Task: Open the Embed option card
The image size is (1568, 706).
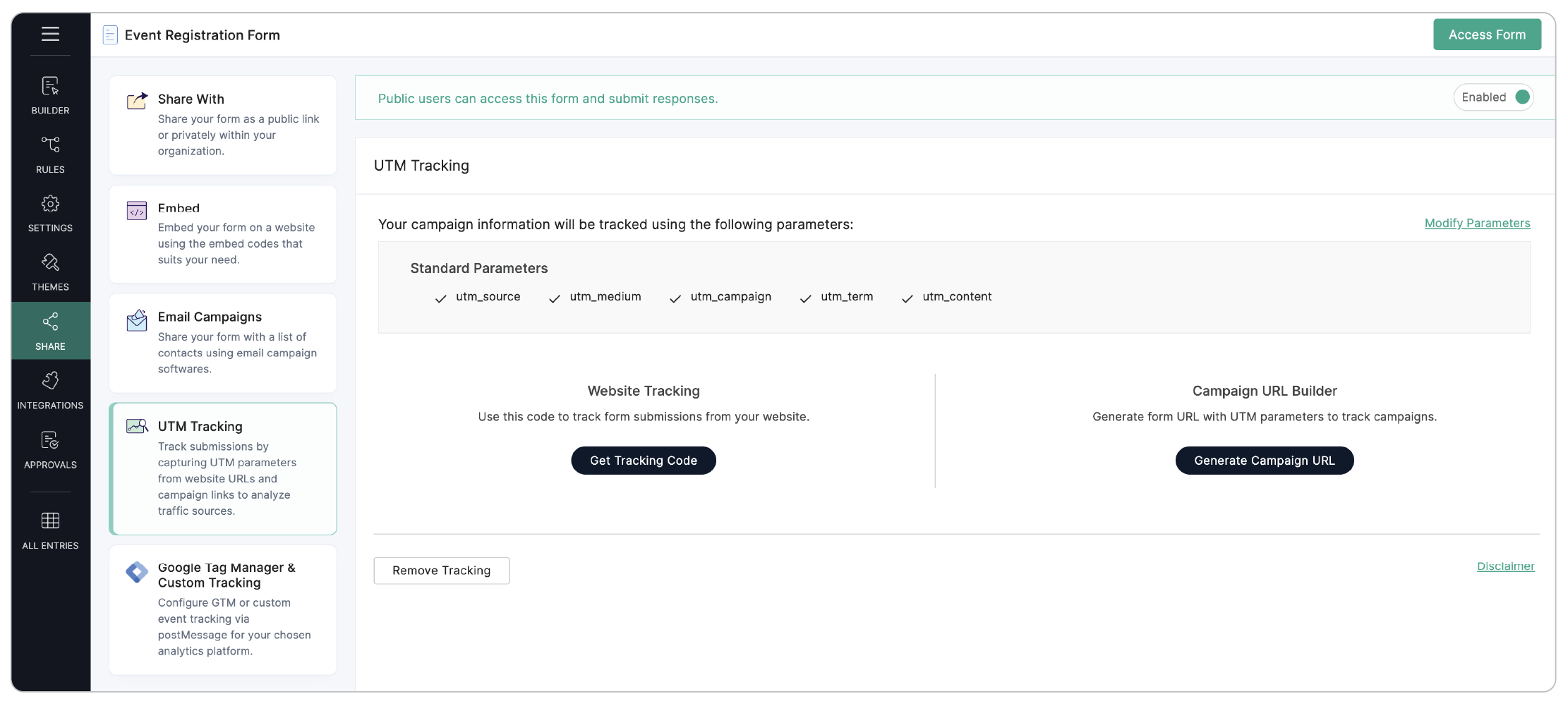Action: click(223, 234)
